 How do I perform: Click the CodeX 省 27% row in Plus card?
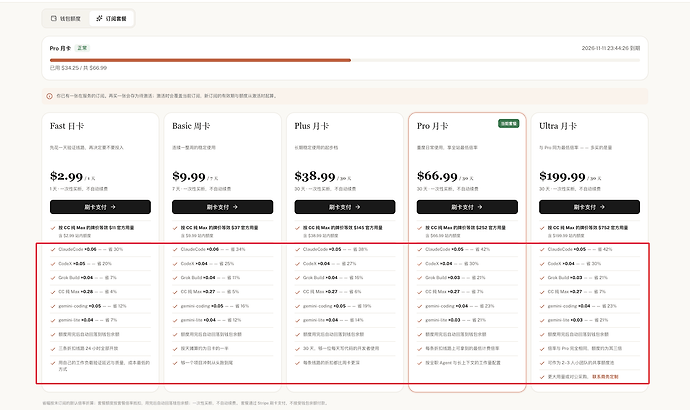tap(345, 264)
